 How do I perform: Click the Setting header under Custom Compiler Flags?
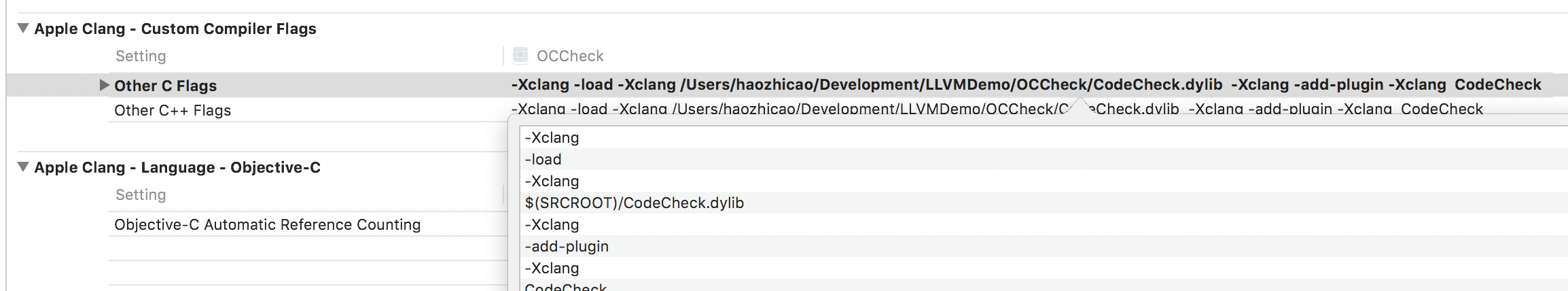[141, 56]
